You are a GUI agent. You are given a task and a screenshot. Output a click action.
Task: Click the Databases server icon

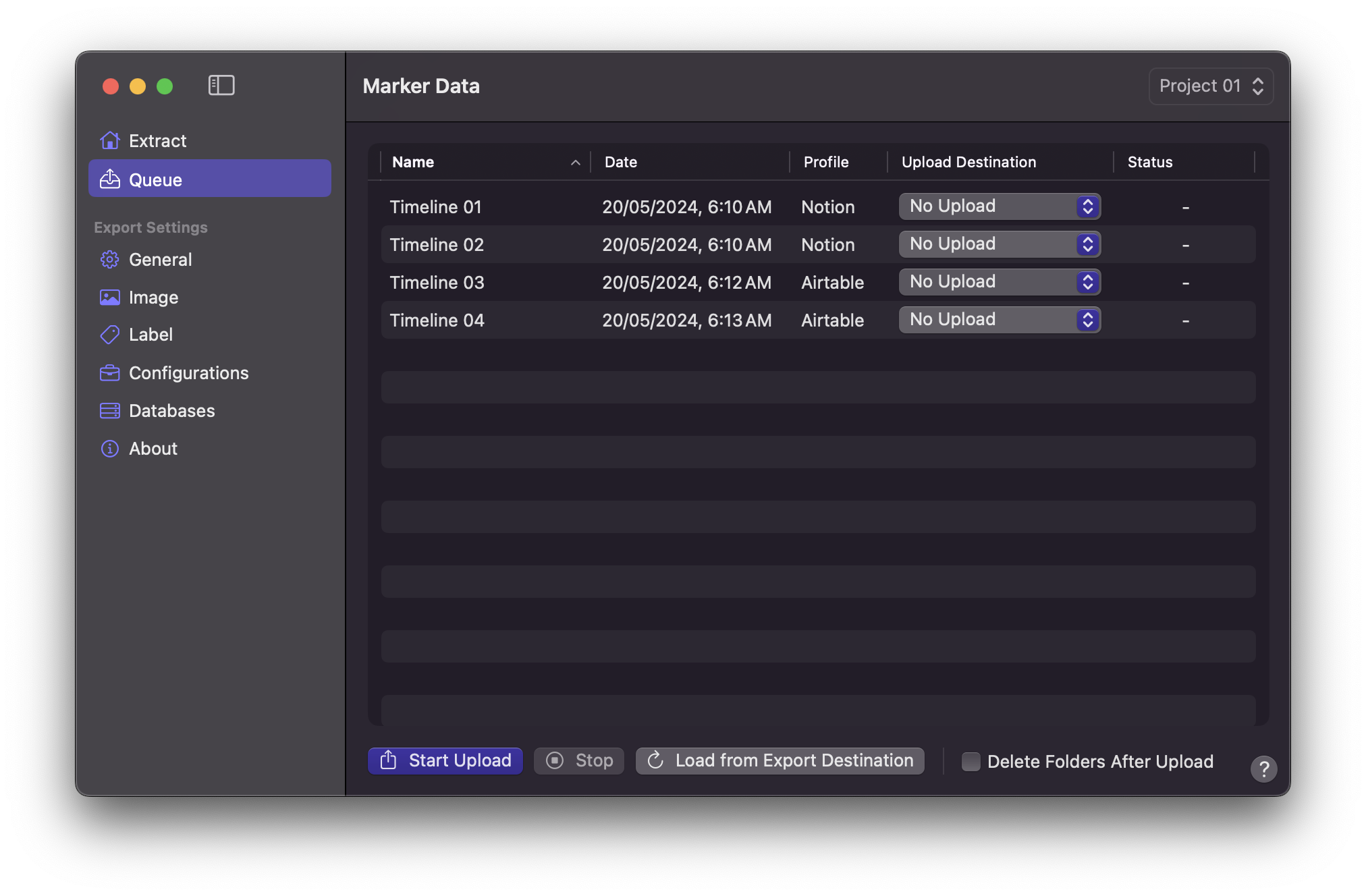point(109,411)
